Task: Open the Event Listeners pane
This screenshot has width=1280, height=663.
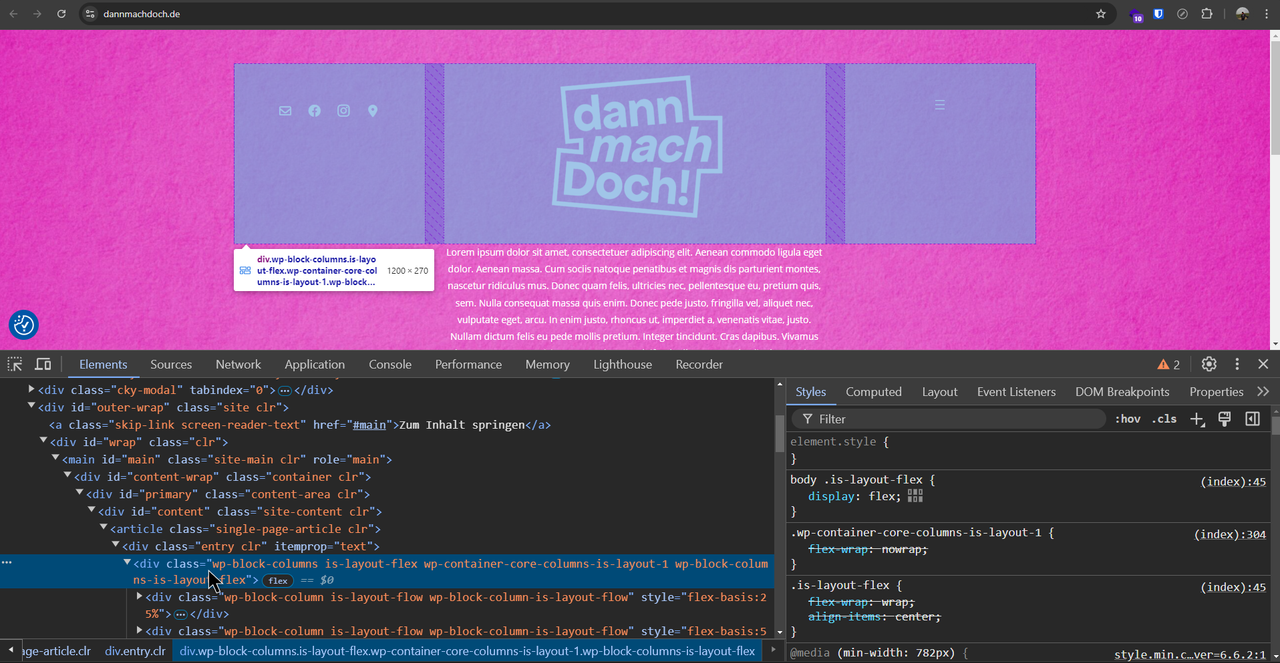Action: tap(1016, 392)
